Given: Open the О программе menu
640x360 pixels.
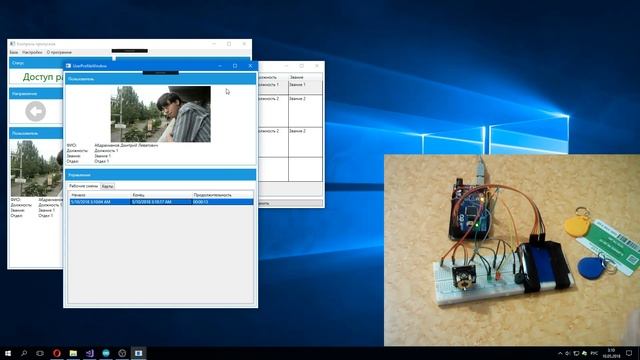Looking at the screenshot, I should click(59, 52).
